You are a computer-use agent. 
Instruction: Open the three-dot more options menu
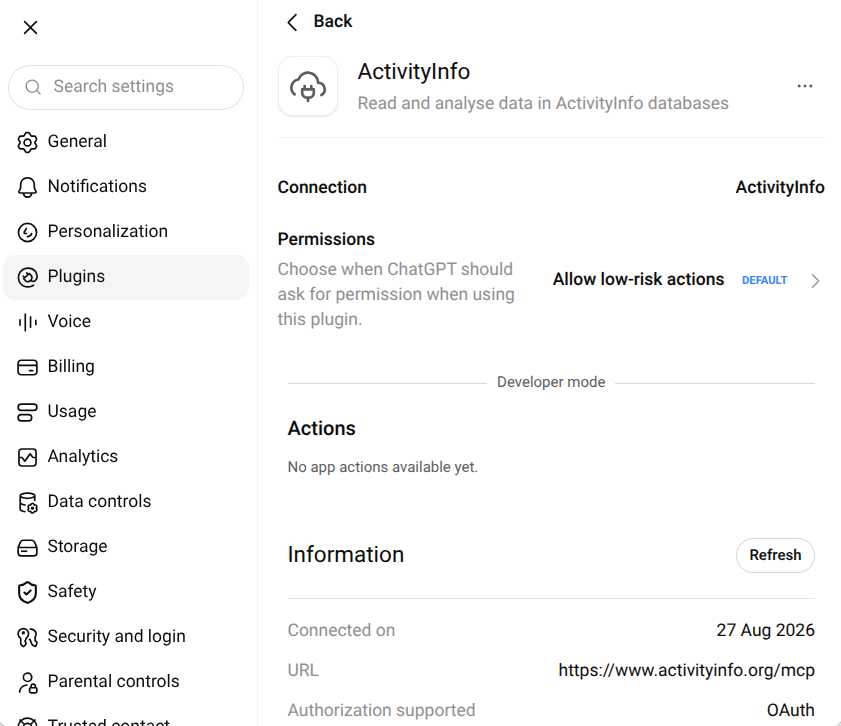click(x=805, y=86)
